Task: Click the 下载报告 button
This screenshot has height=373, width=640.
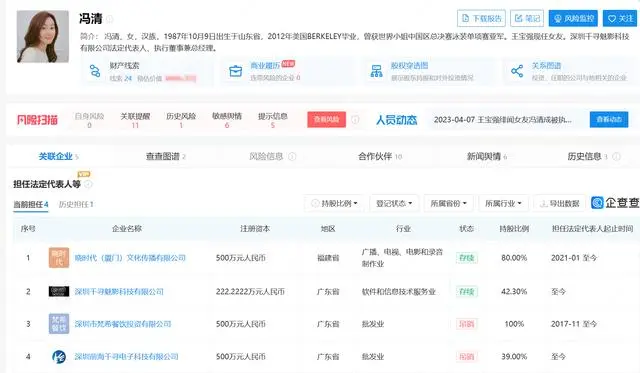Action: coord(481,18)
